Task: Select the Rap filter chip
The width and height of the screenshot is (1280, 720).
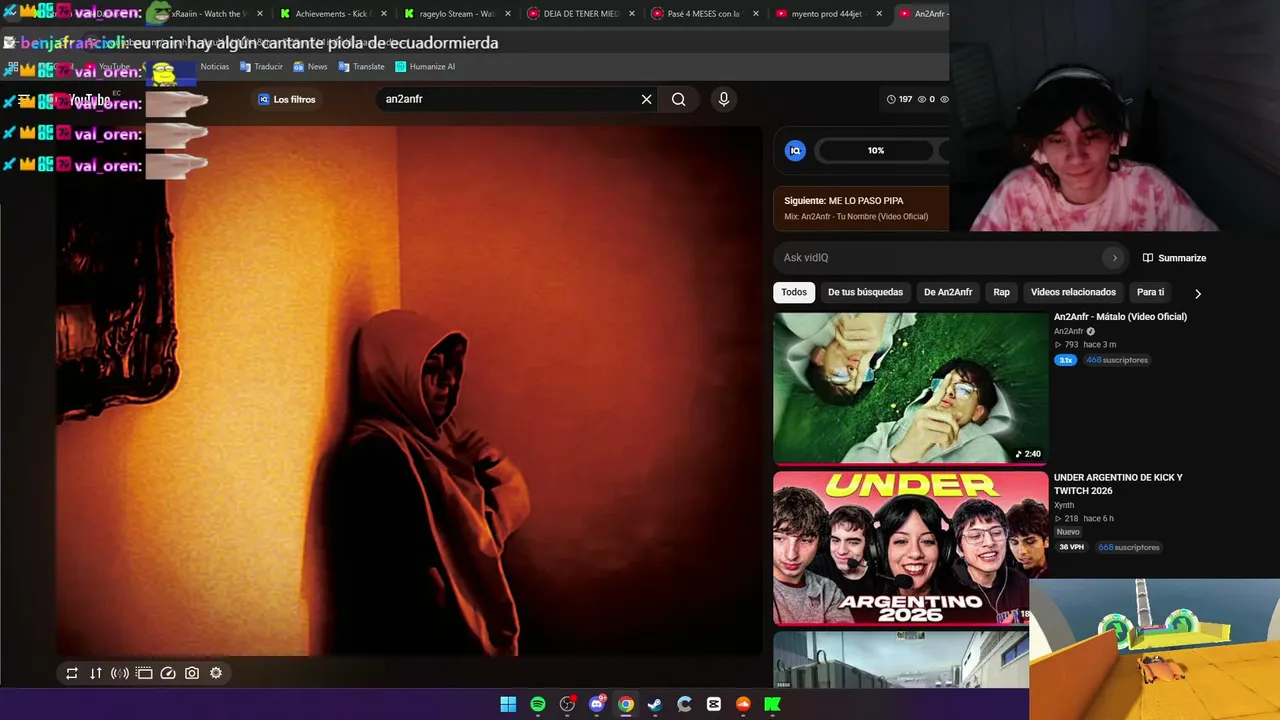Action: (1001, 292)
